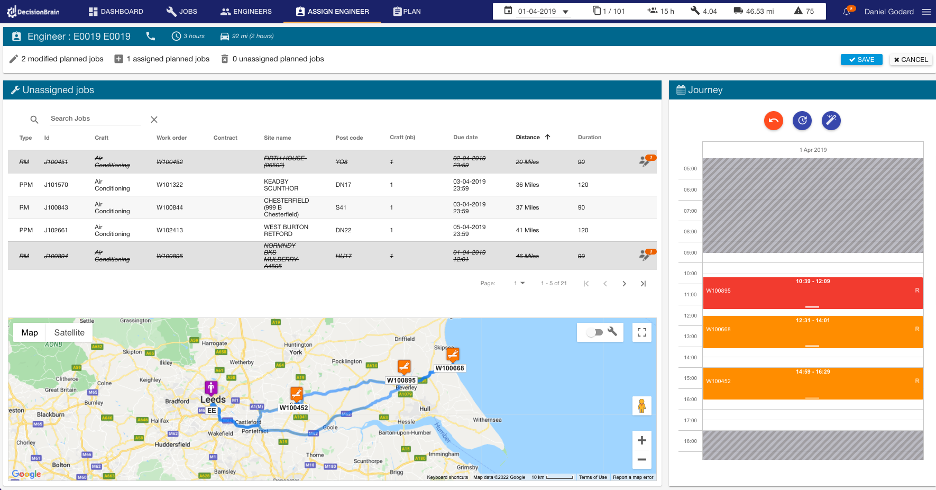Toggle the map wrench switch

click(x=595, y=332)
